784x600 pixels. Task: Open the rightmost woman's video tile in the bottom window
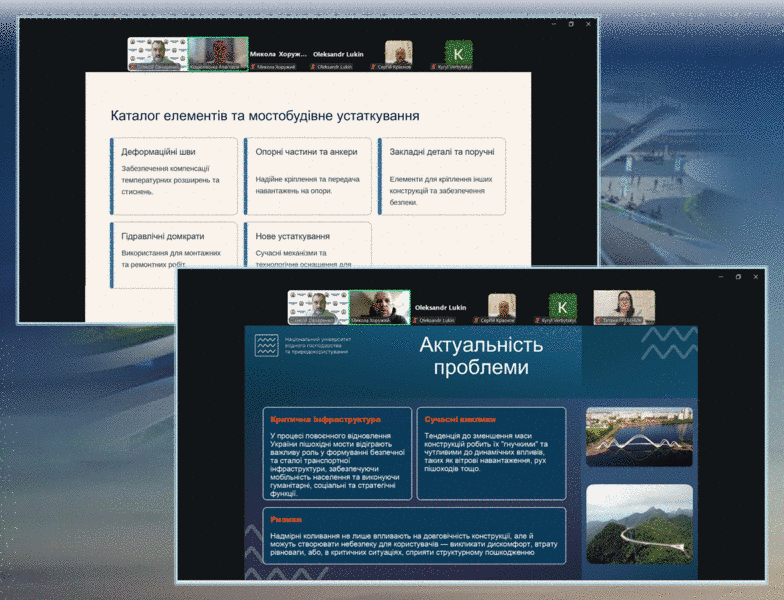pos(624,307)
